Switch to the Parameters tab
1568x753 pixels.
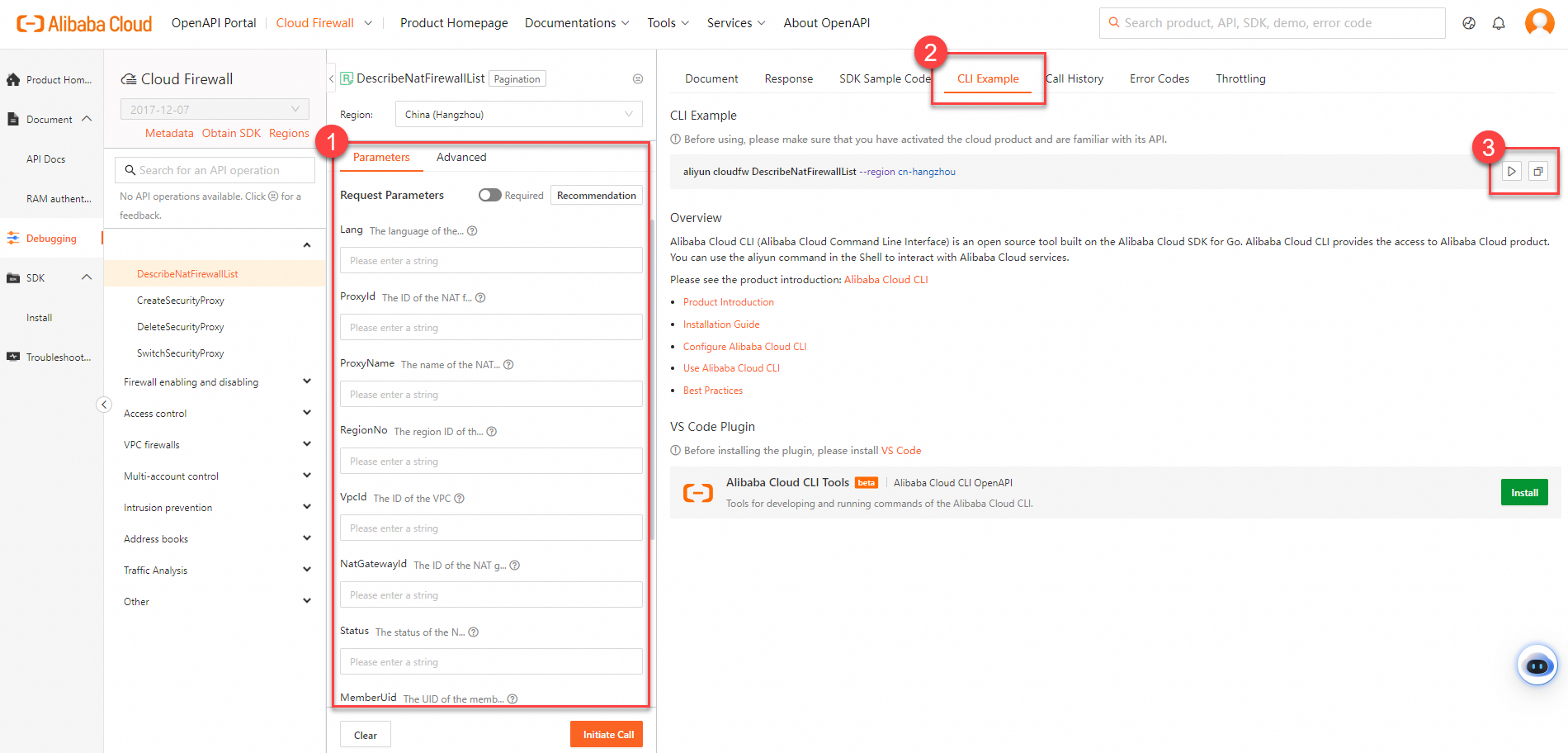[381, 157]
